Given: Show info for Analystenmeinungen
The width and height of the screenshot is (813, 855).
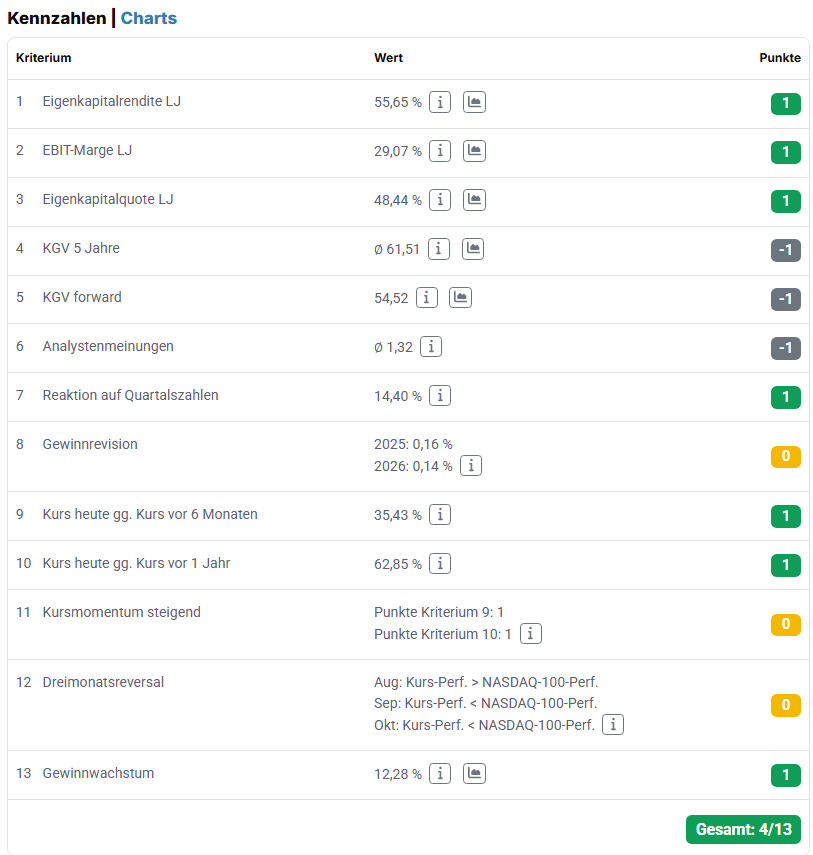Looking at the screenshot, I should tap(431, 347).
